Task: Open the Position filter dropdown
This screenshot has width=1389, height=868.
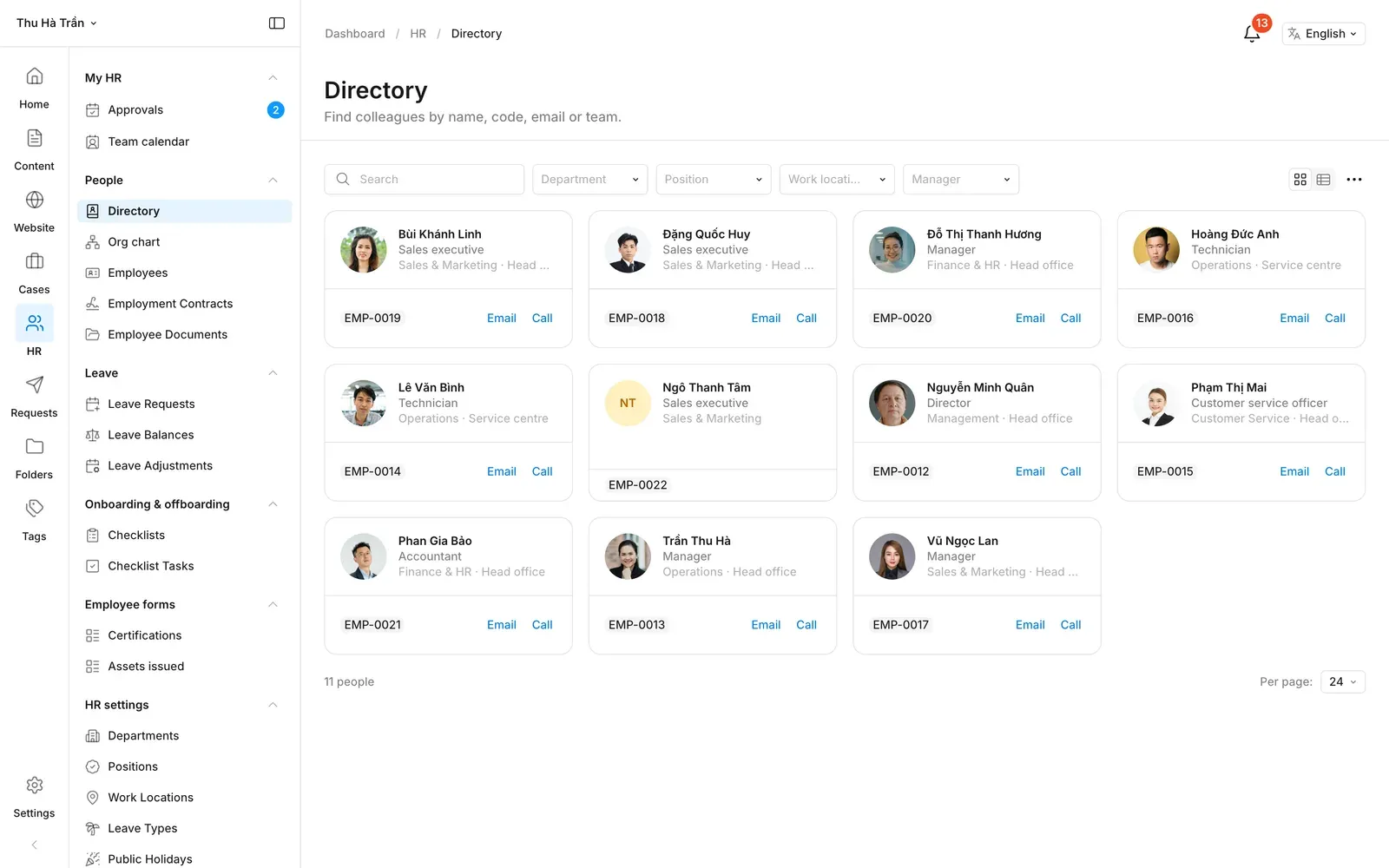Action: (714, 180)
